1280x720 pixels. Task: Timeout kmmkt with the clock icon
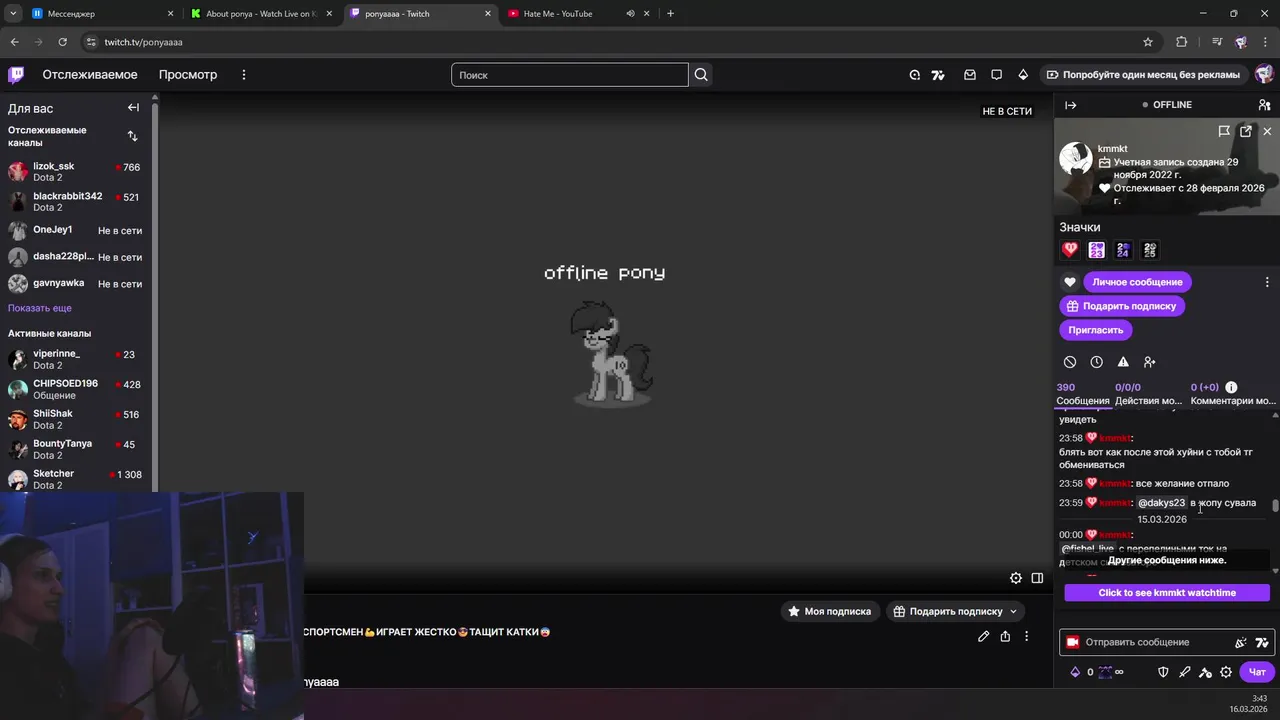[x=1097, y=362]
